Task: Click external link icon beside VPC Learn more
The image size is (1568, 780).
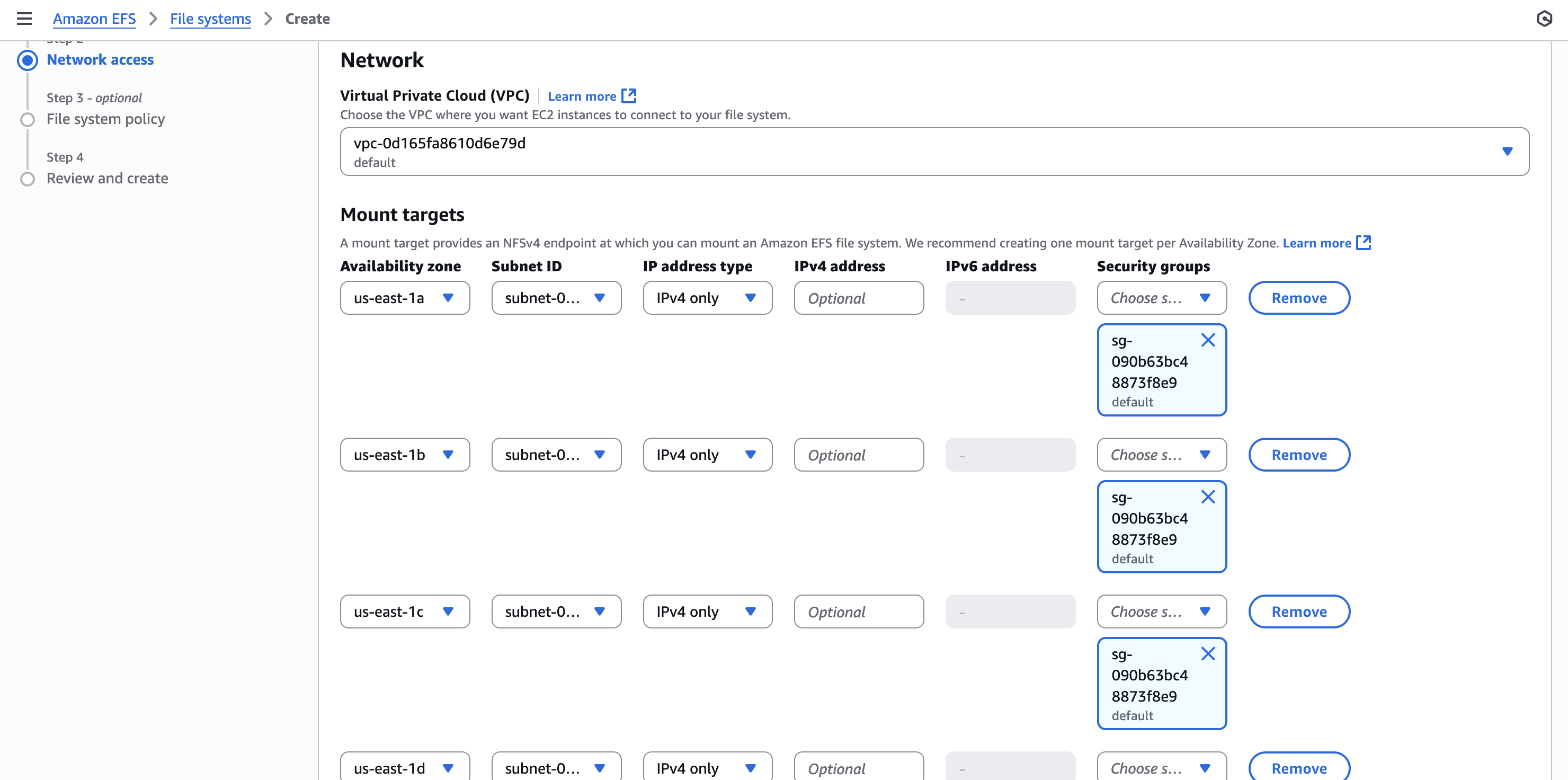Action: point(629,95)
